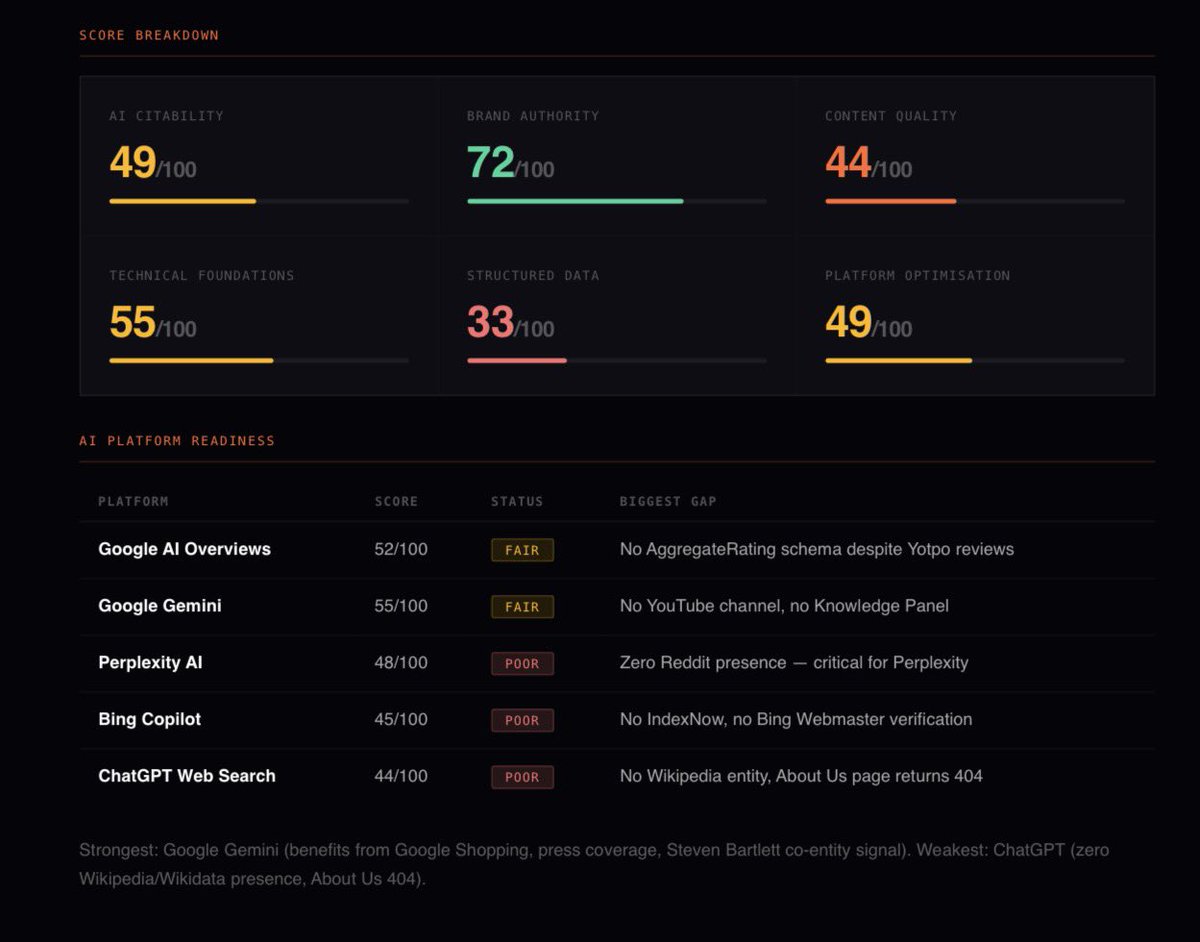
Task: Click the 52/100 score cell
Action: pyautogui.click(x=401, y=549)
